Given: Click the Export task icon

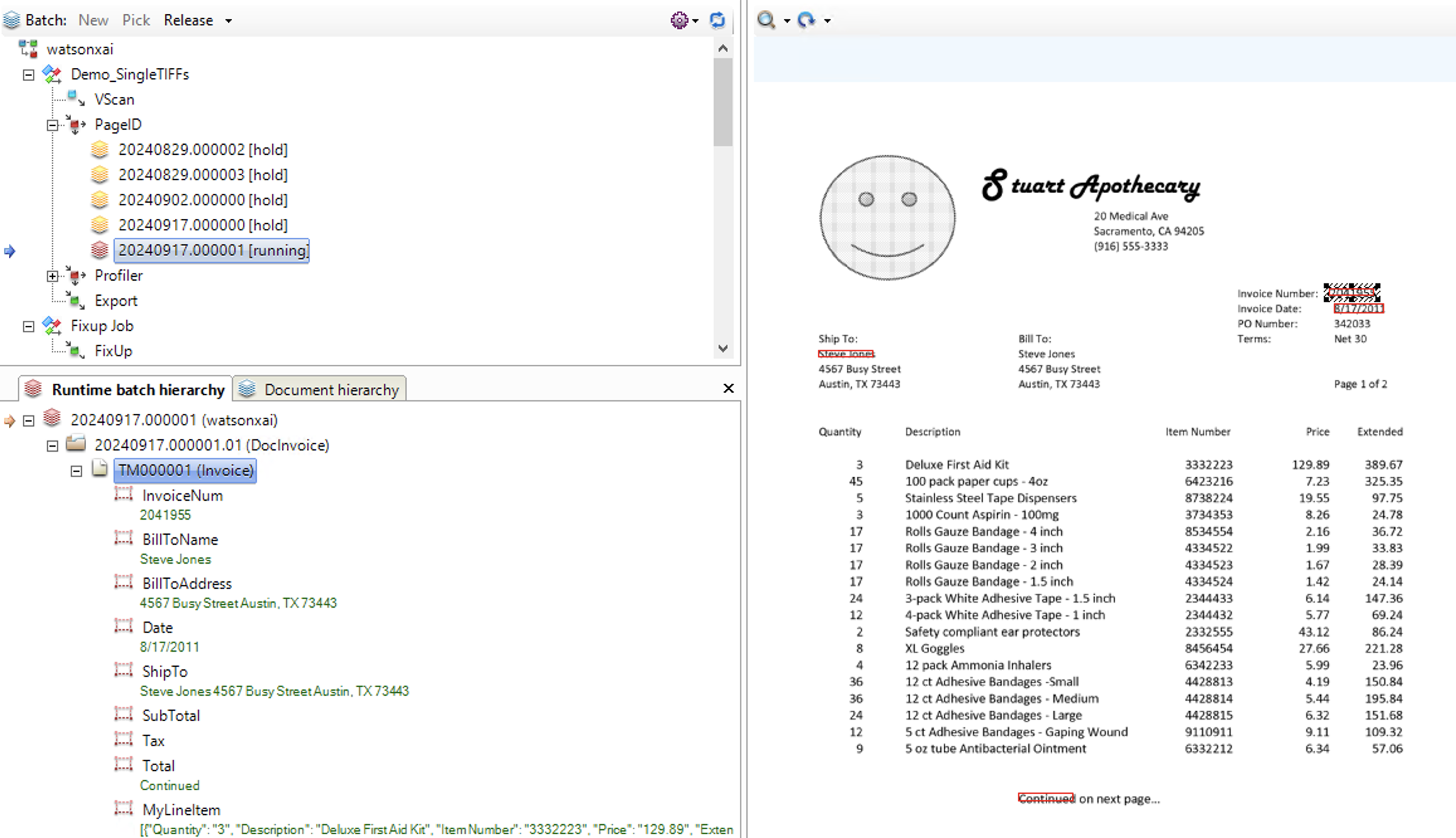Looking at the screenshot, I should pos(76,301).
